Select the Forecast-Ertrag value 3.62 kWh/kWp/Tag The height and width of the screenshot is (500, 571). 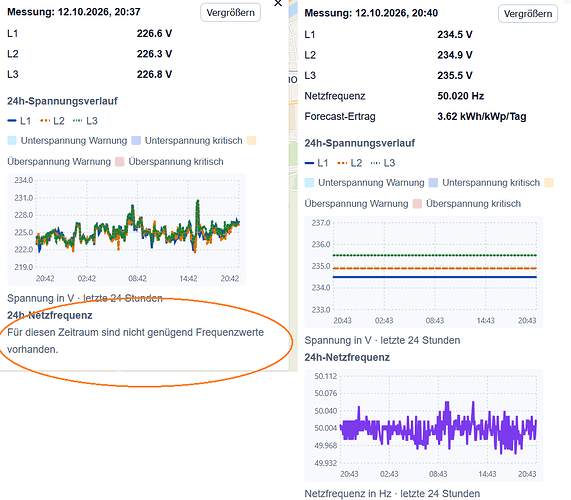pyautogui.click(x=482, y=117)
